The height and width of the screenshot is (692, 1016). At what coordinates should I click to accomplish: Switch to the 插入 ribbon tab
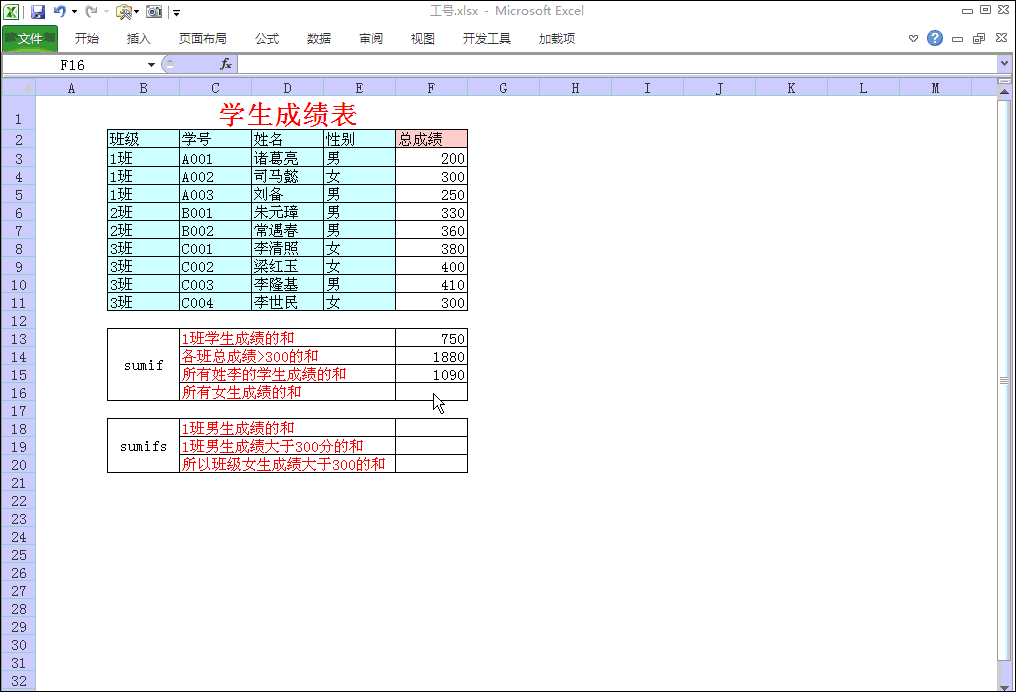click(x=138, y=38)
